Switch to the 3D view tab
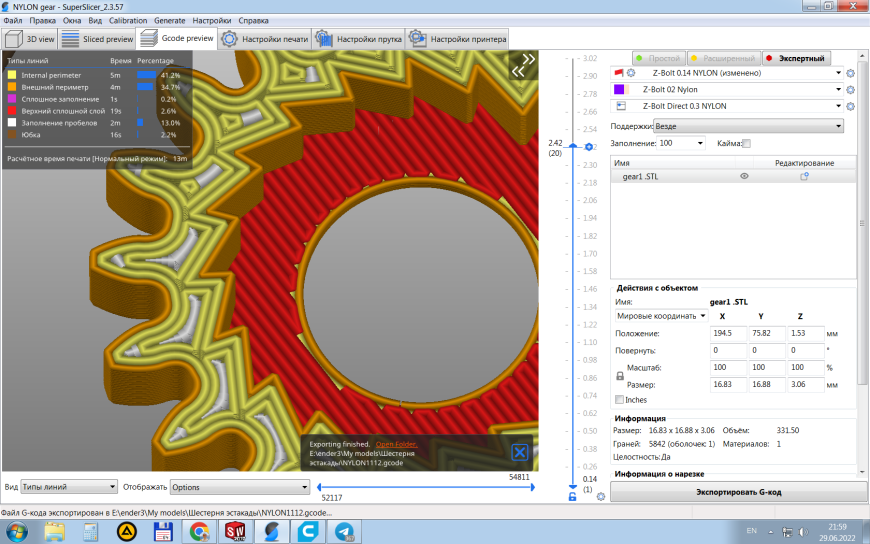The height and width of the screenshot is (544, 870). (30, 39)
